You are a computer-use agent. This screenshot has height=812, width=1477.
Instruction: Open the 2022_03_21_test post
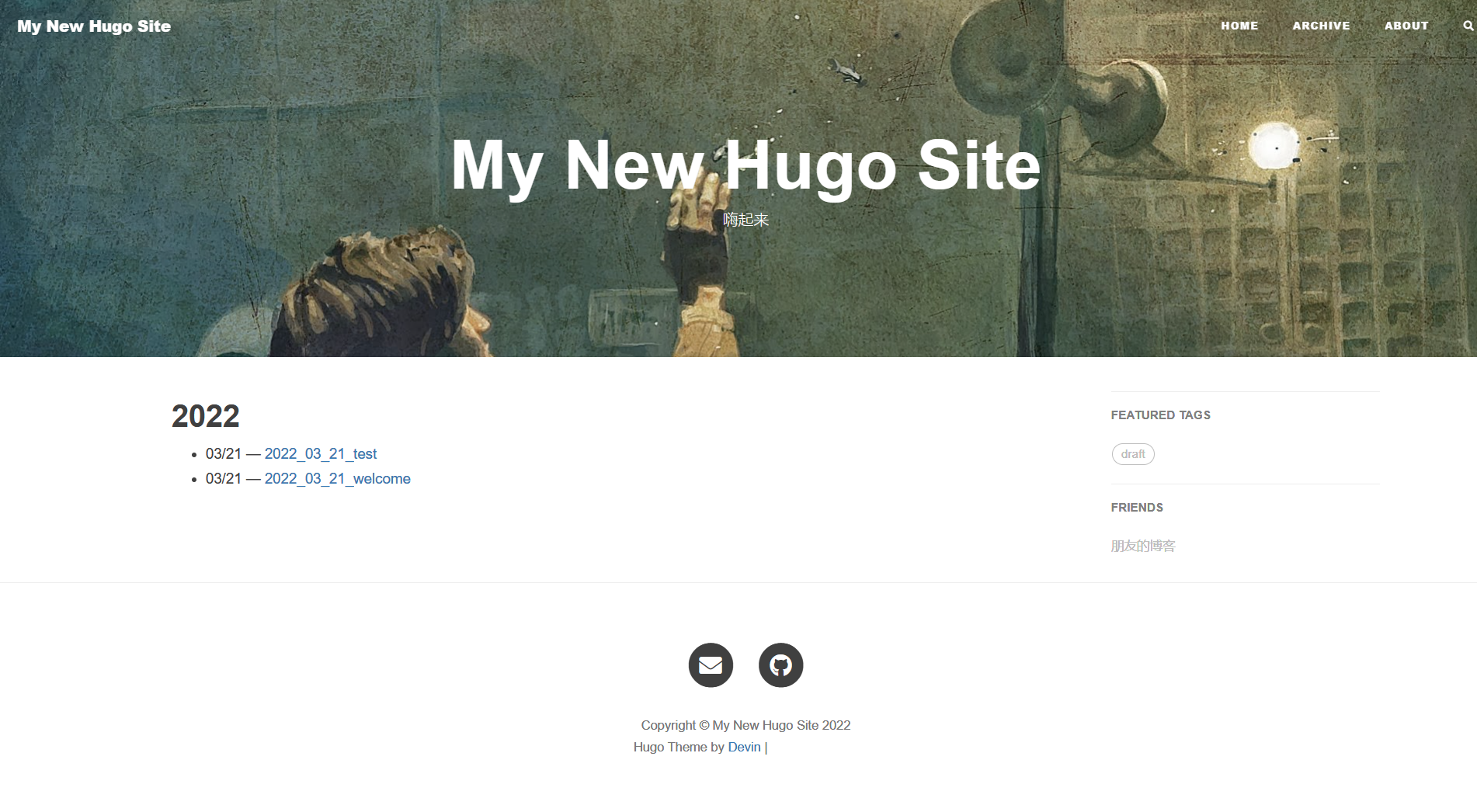coord(320,454)
